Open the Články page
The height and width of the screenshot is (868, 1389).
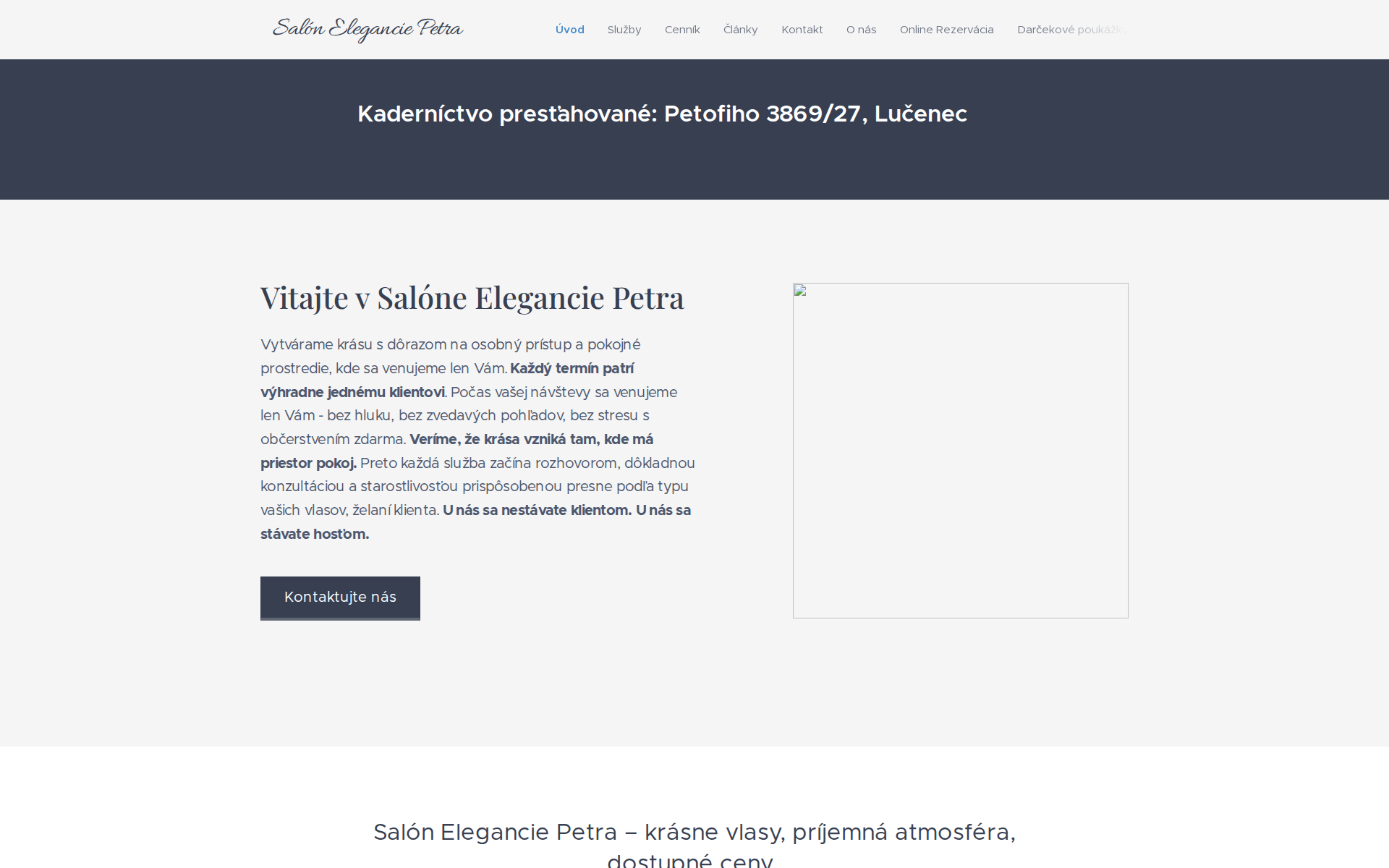click(740, 30)
